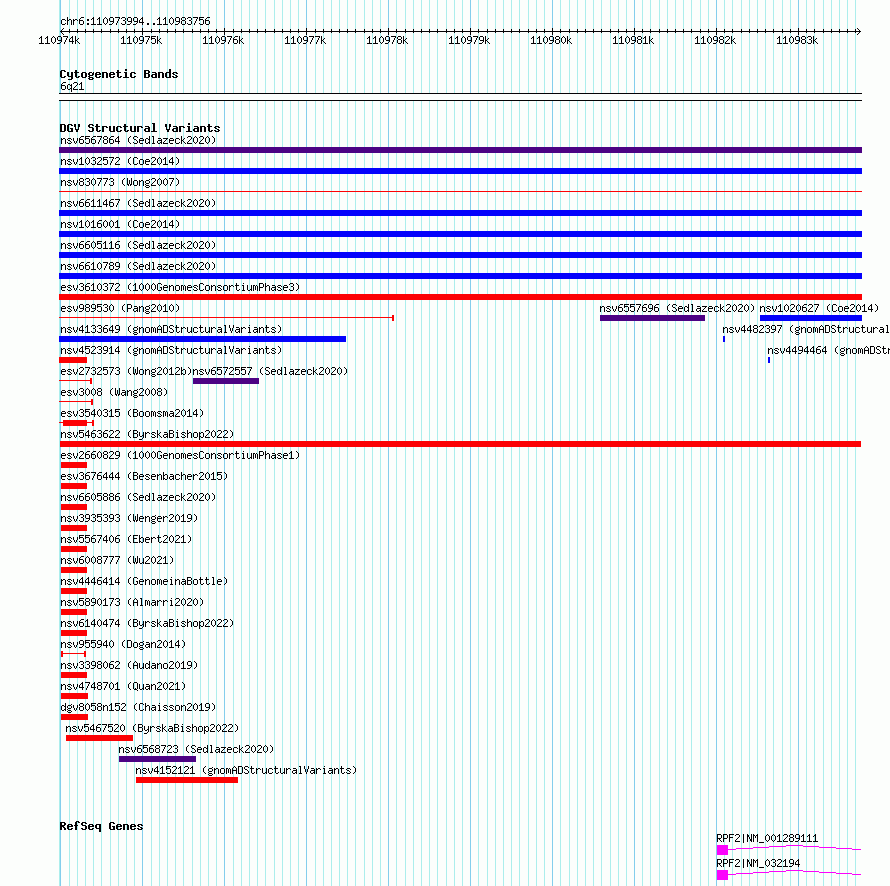The height and width of the screenshot is (886, 890).
Task: Click the nsv4152121 (gnomADStructuralVariants) label
Action: pyautogui.click(x=246, y=770)
